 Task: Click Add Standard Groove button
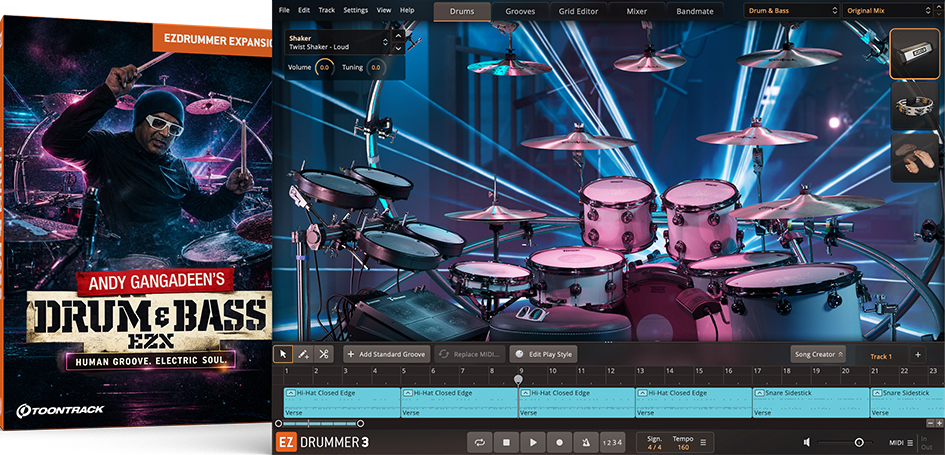386,354
